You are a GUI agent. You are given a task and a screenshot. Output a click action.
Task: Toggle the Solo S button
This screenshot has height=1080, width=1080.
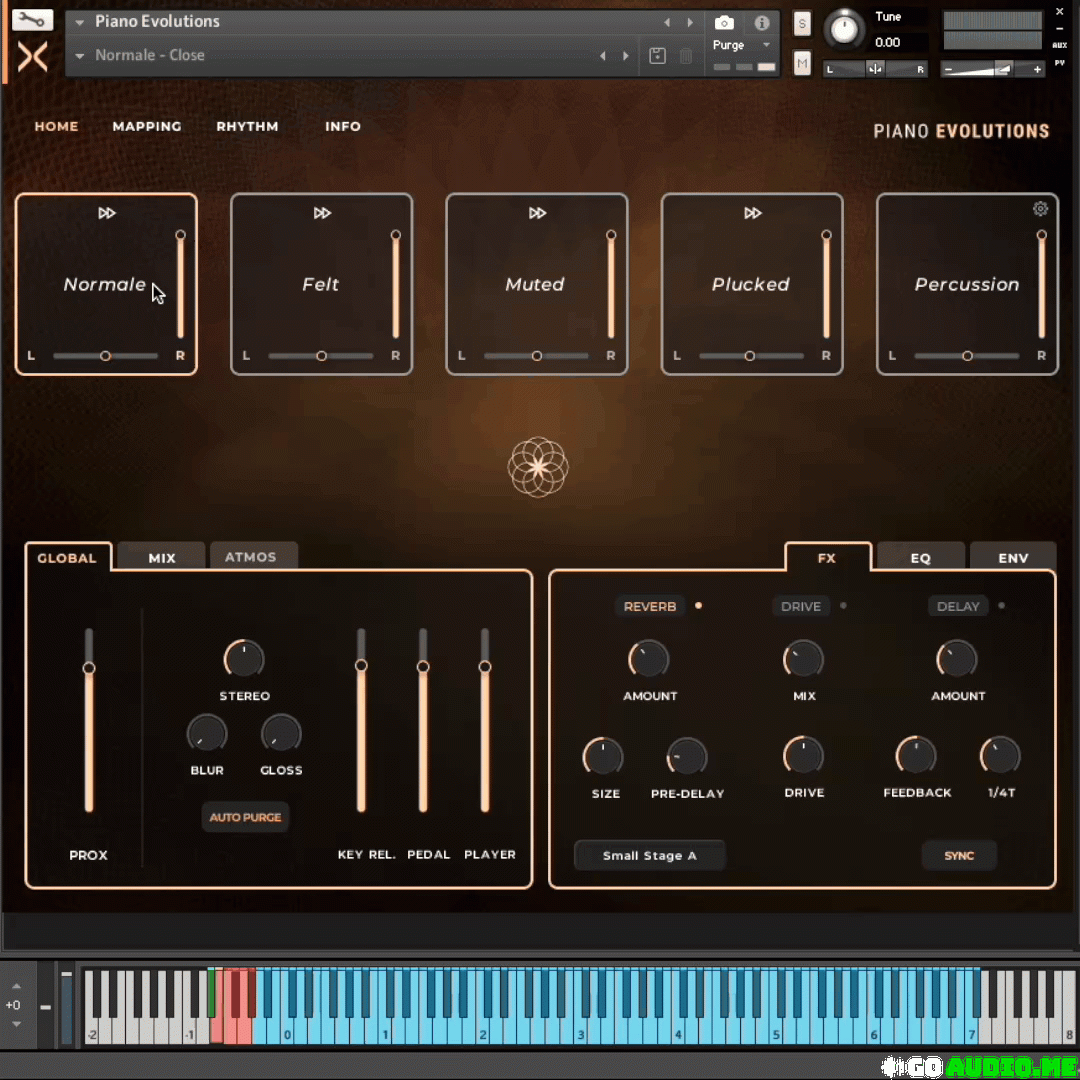click(802, 25)
